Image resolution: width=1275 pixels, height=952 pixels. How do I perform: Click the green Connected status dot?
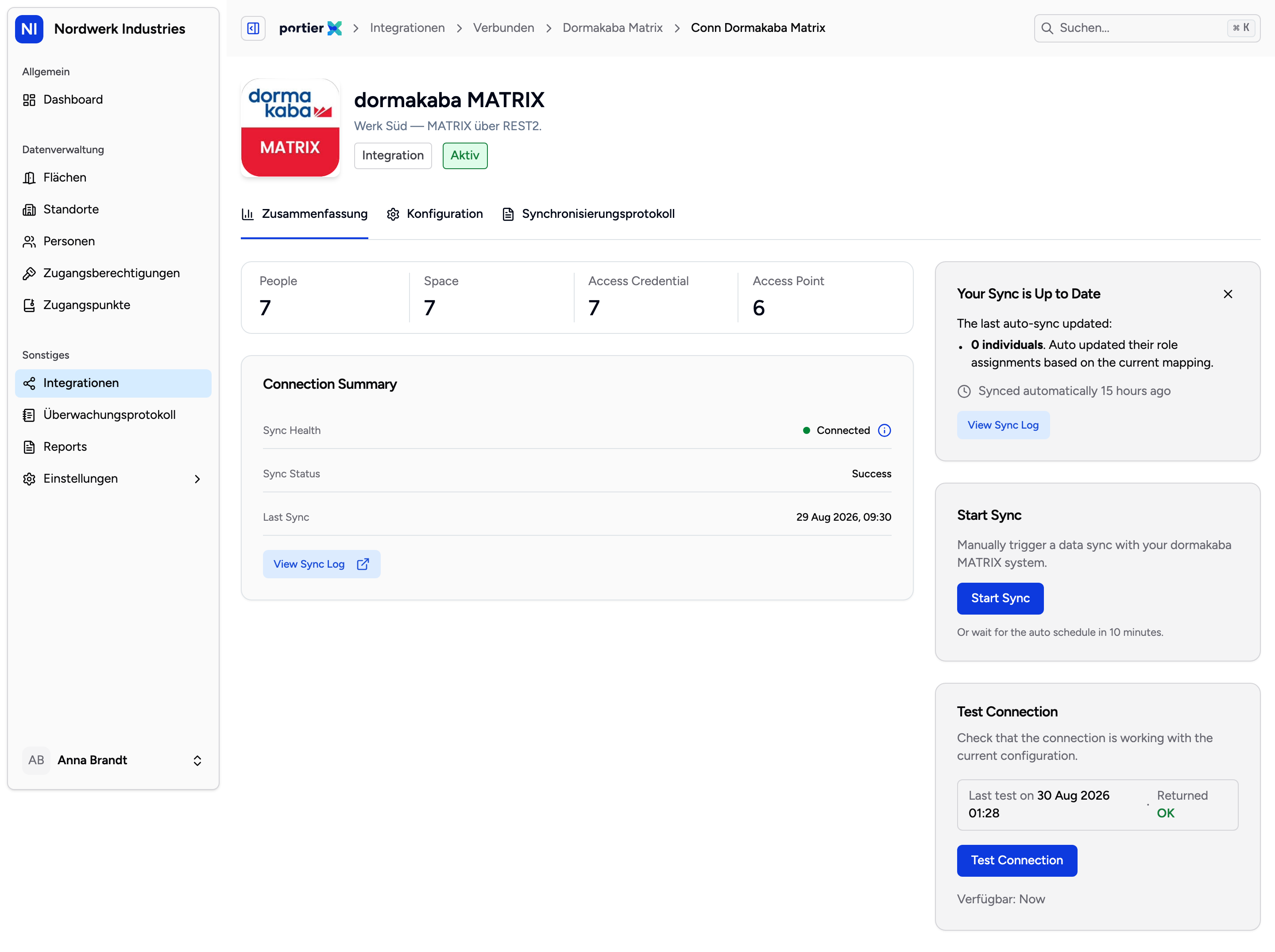[806, 430]
